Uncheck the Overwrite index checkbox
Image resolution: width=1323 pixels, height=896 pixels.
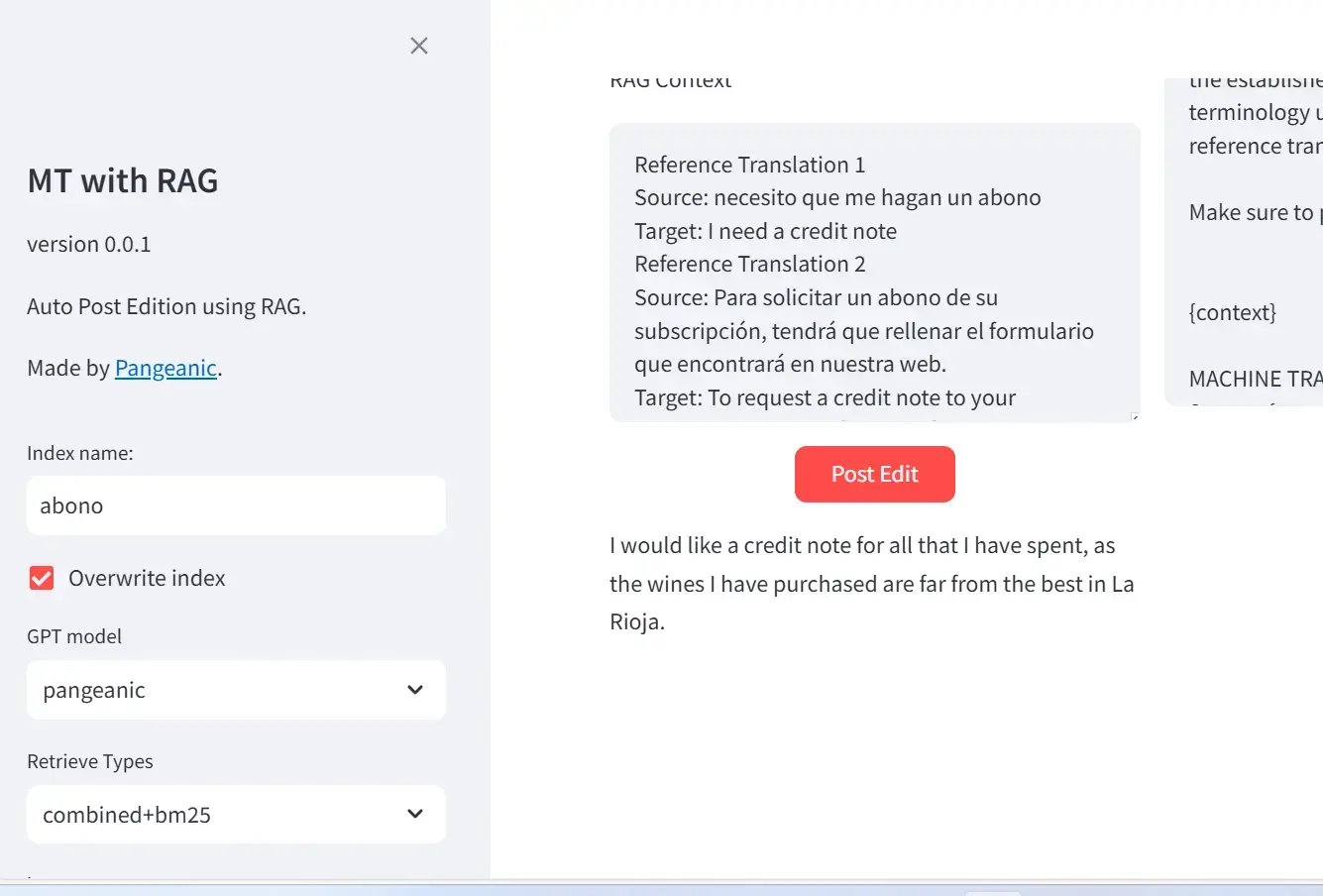click(40, 578)
